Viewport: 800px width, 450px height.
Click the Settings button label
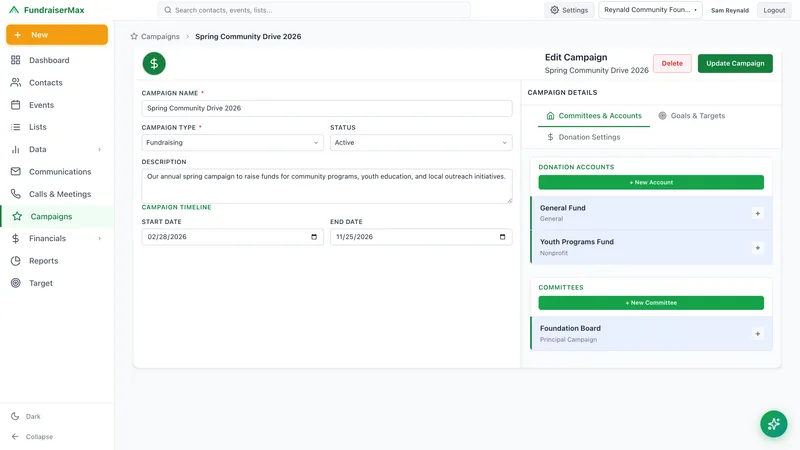pos(575,10)
